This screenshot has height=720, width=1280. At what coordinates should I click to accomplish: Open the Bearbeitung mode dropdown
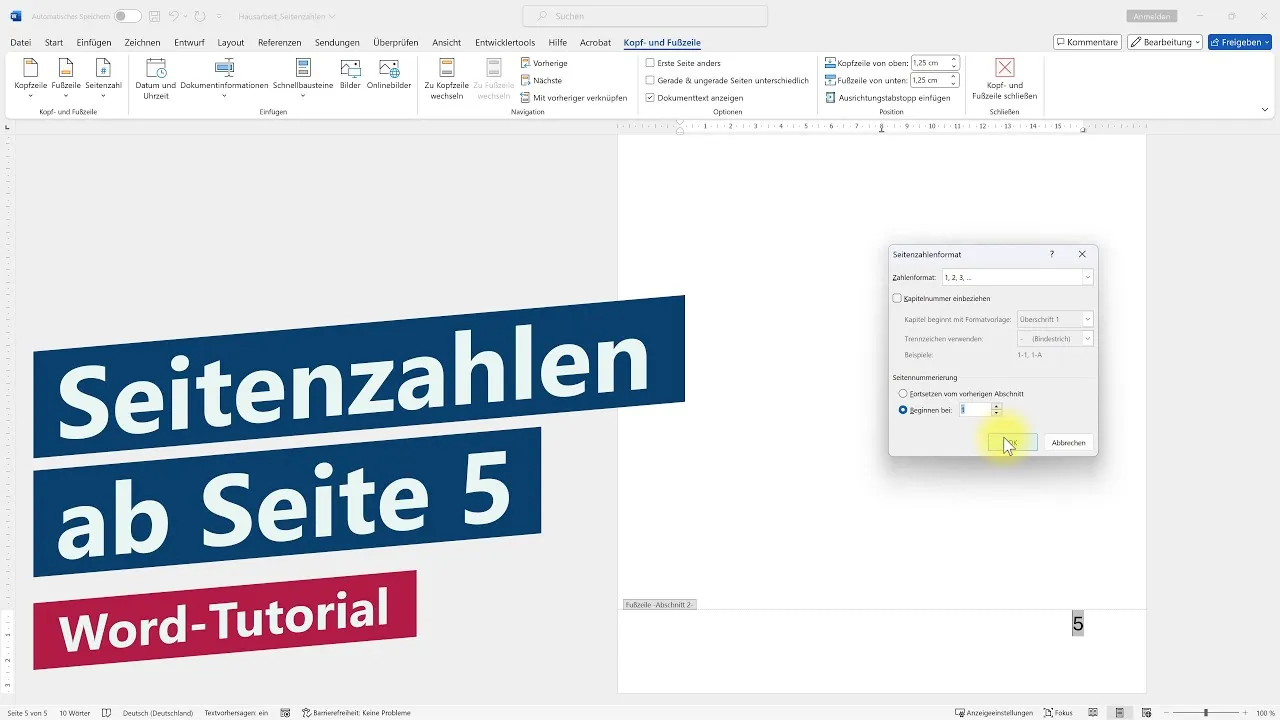coord(1165,42)
